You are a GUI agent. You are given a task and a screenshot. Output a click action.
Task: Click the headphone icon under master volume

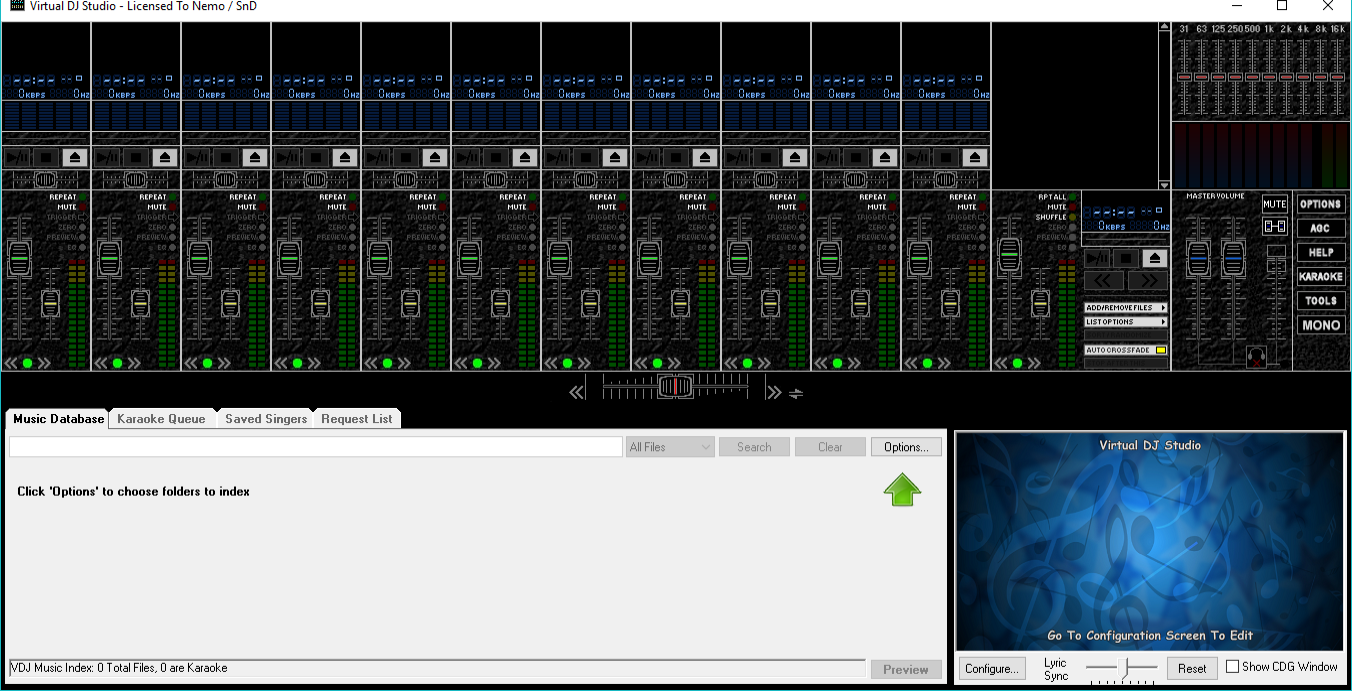click(x=1256, y=355)
